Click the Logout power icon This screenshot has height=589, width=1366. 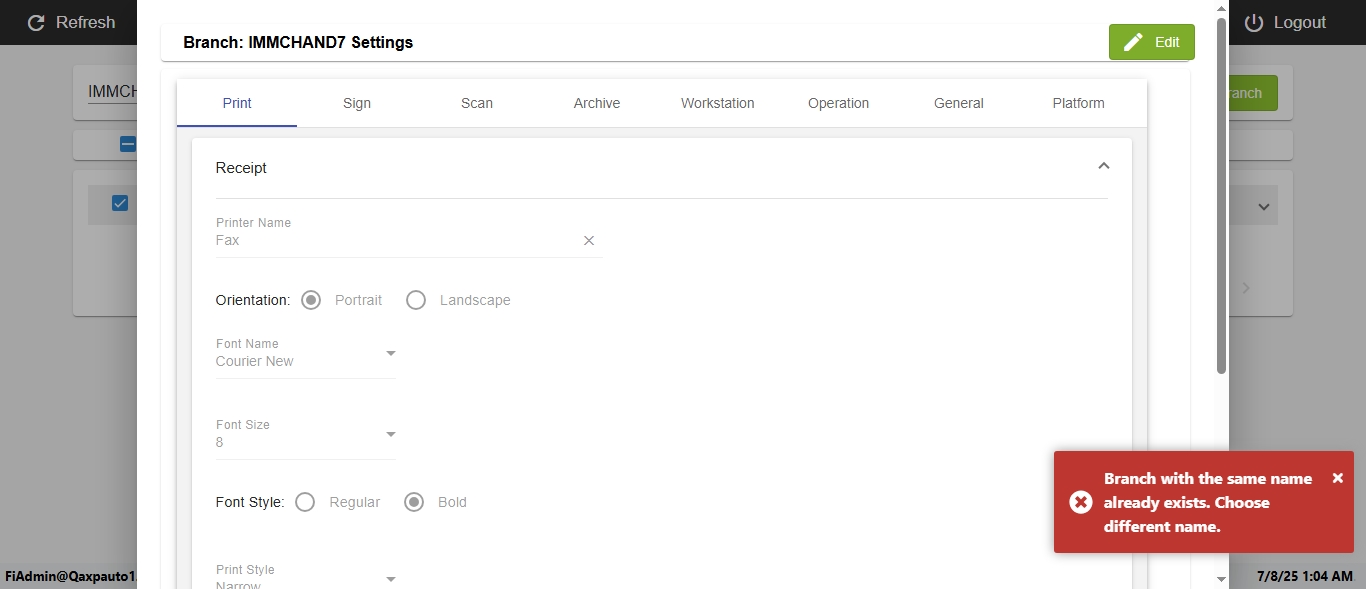click(x=1254, y=22)
